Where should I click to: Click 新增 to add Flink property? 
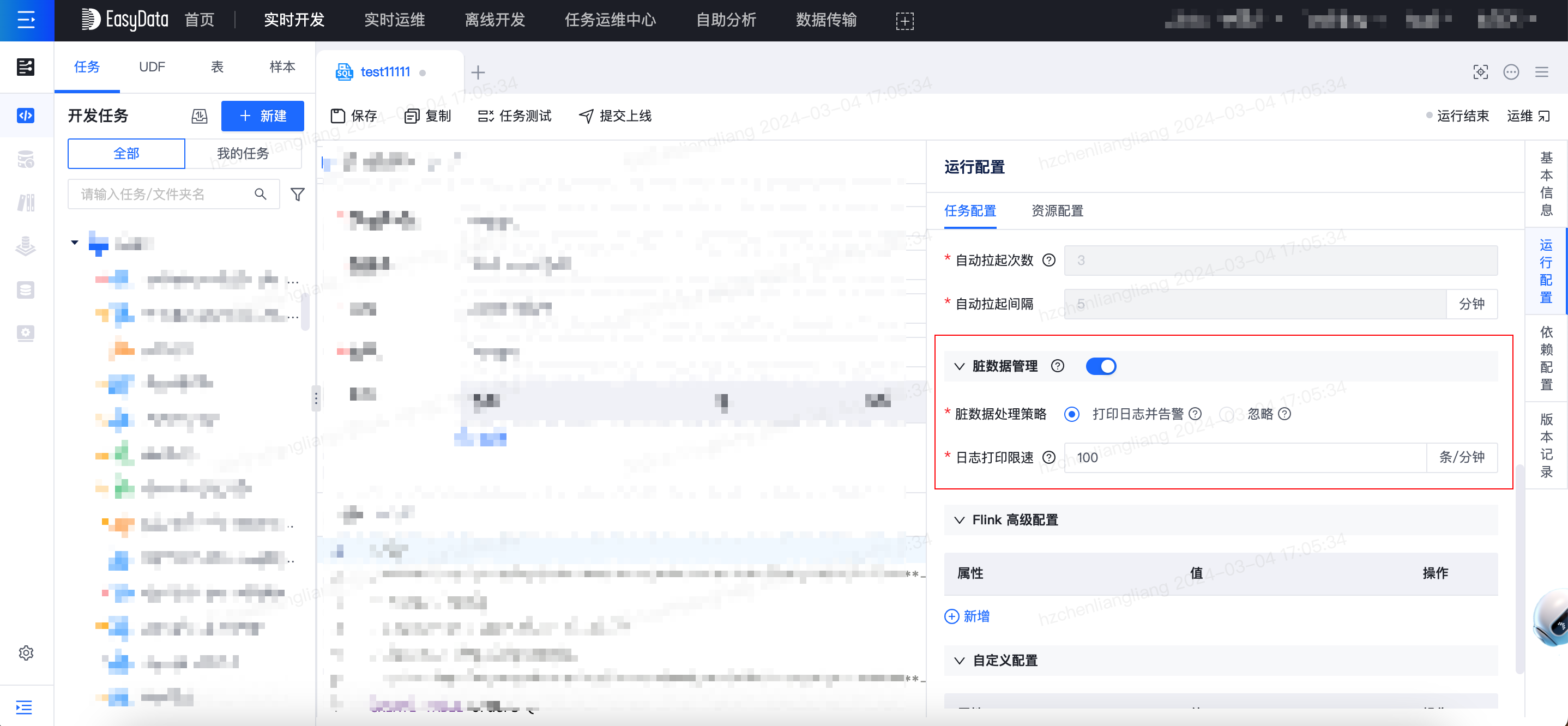coord(967,616)
